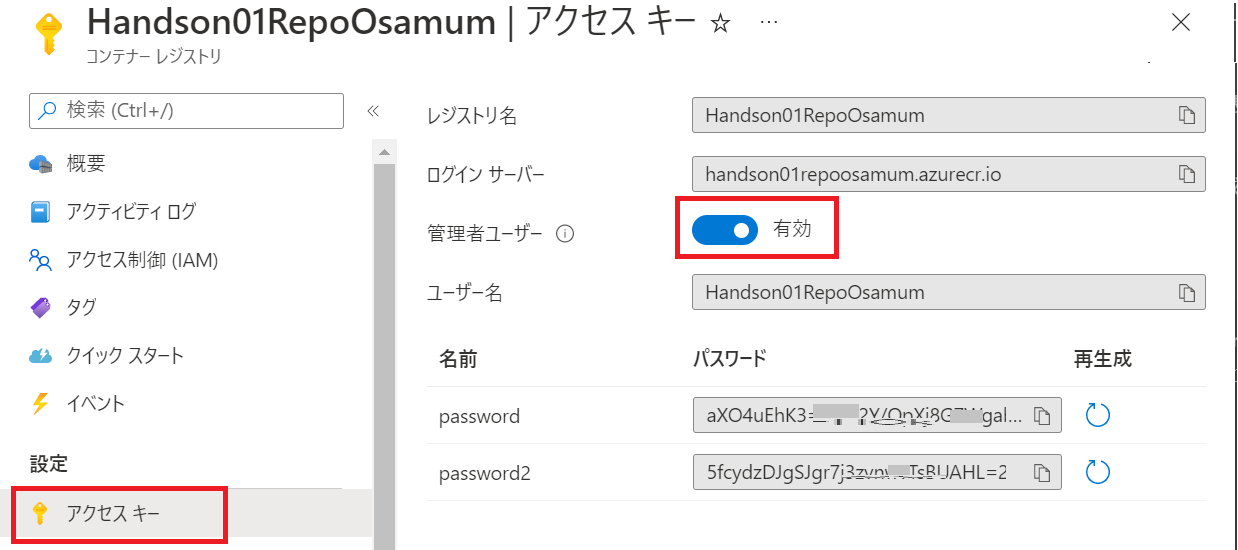Open the more options ellipsis menu

coord(769,22)
